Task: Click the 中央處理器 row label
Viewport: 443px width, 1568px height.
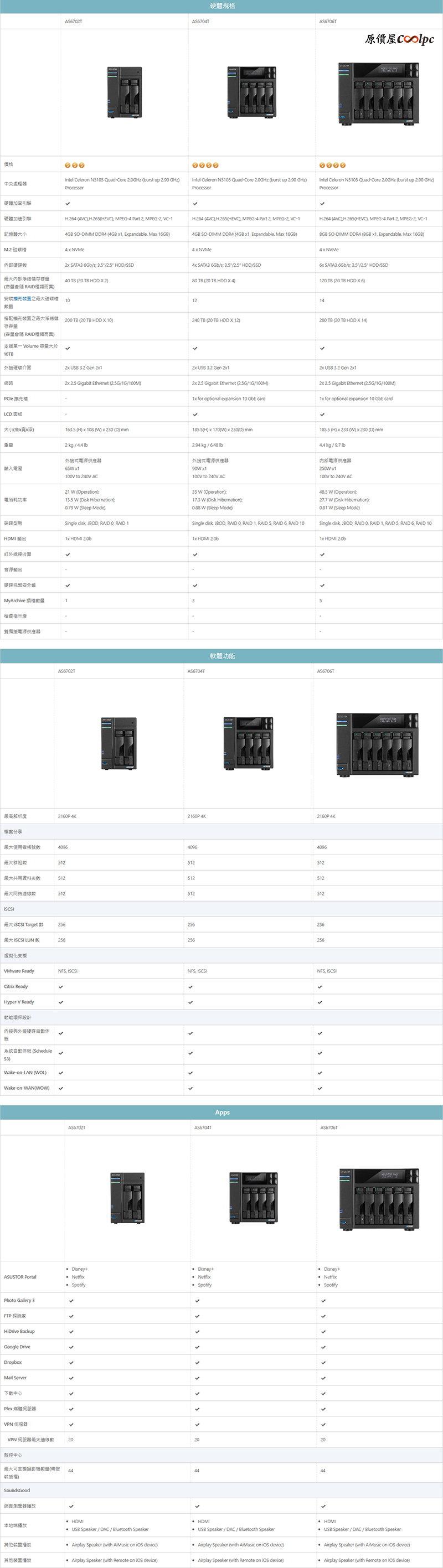Action: click(16, 184)
